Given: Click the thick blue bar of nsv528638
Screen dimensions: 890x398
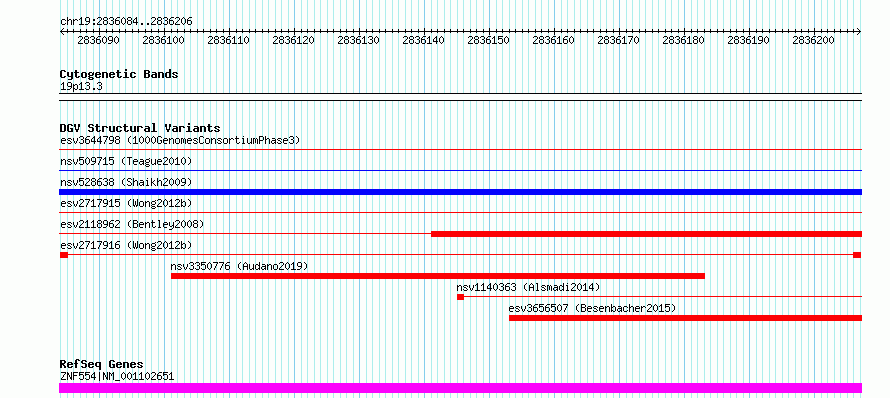Looking at the screenshot, I should (x=460, y=192).
